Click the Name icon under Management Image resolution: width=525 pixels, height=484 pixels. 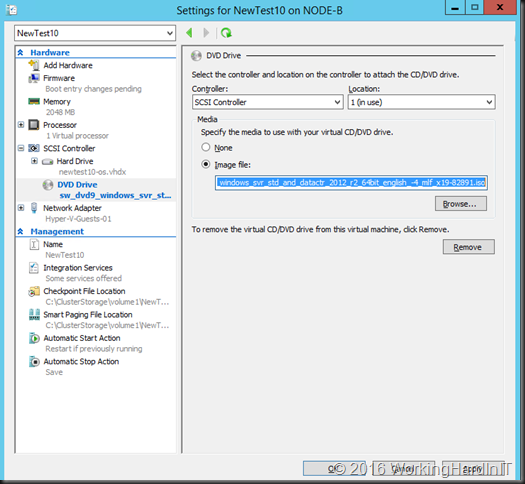34,244
